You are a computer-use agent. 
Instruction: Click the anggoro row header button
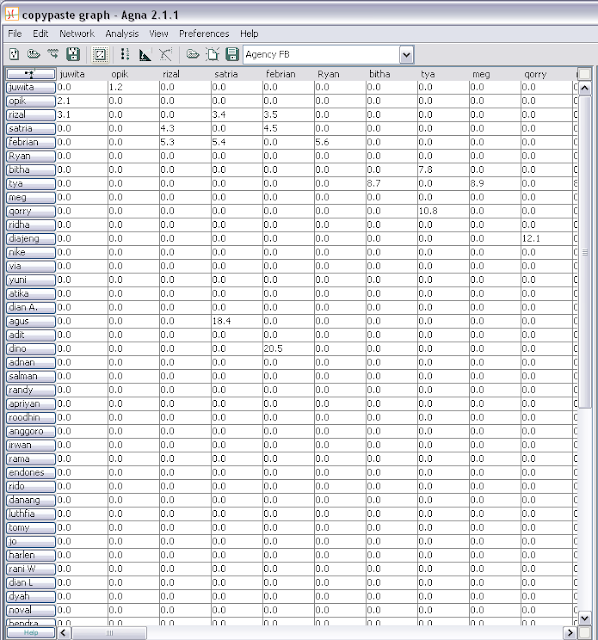pyautogui.click(x=31, y=431)
